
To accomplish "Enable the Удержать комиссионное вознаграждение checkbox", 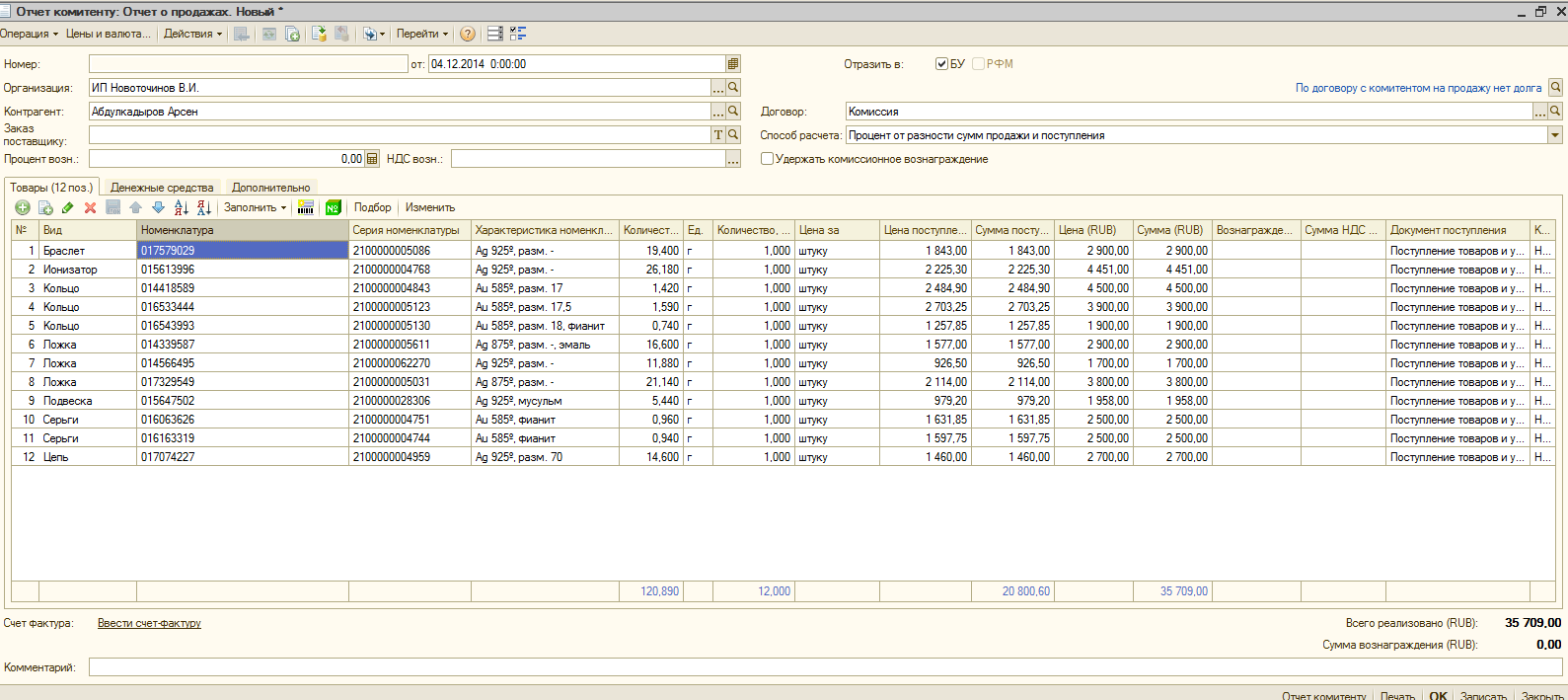I will point(767,159).
